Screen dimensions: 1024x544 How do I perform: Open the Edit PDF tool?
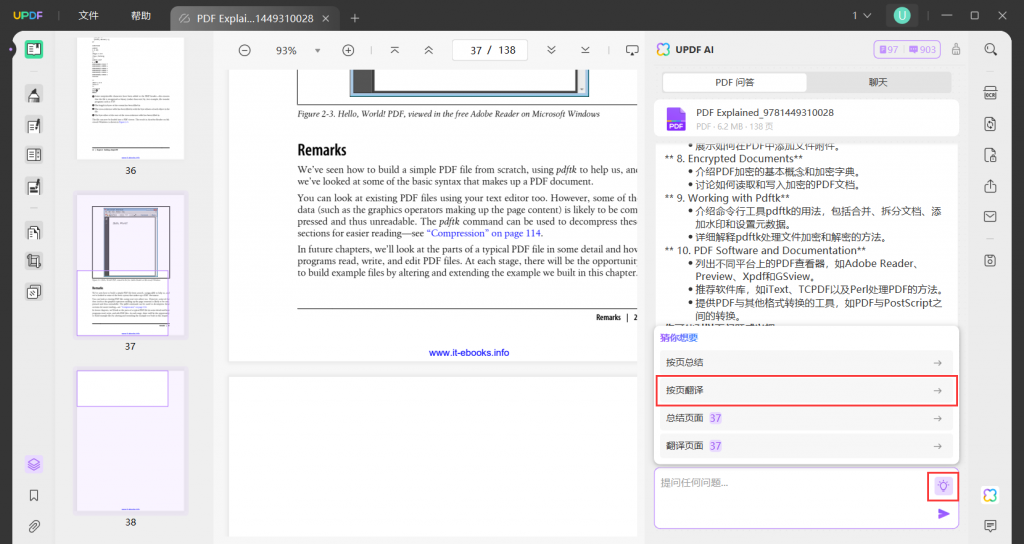pos(34,125)
